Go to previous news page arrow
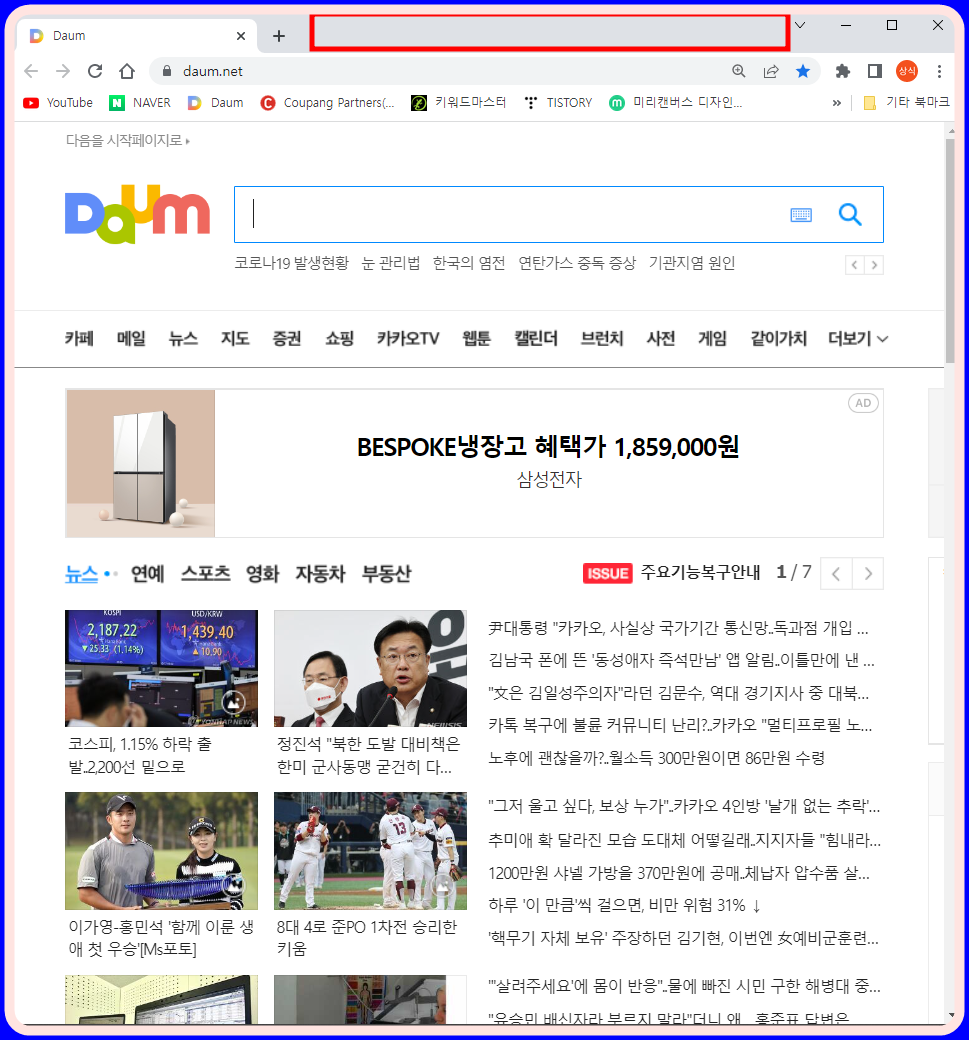This screenshot has height=1040, width=969. 836,574
